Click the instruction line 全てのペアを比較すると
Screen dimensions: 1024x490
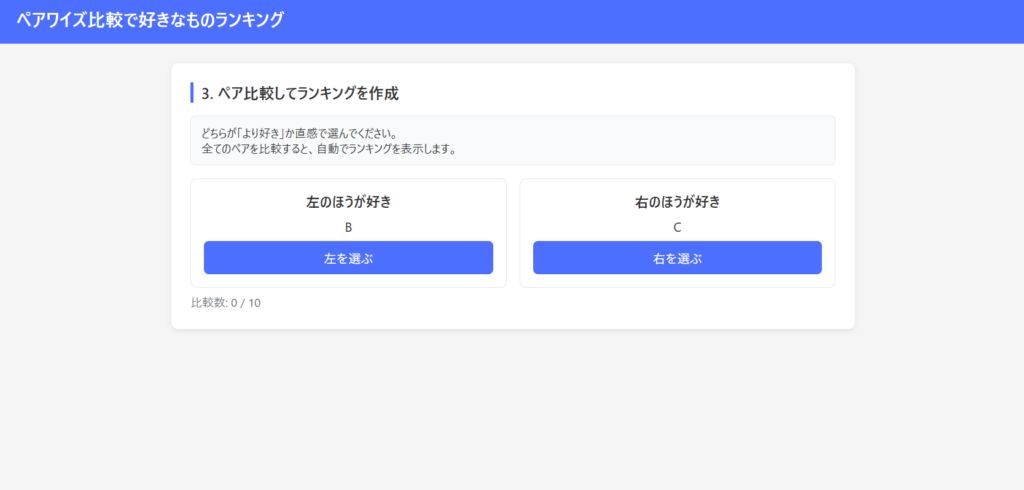tap(328, 149)
